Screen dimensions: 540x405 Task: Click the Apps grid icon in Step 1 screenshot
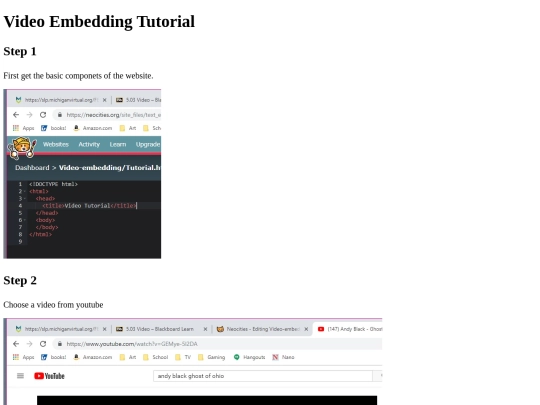pyautogui.click(x=16, y=128)
